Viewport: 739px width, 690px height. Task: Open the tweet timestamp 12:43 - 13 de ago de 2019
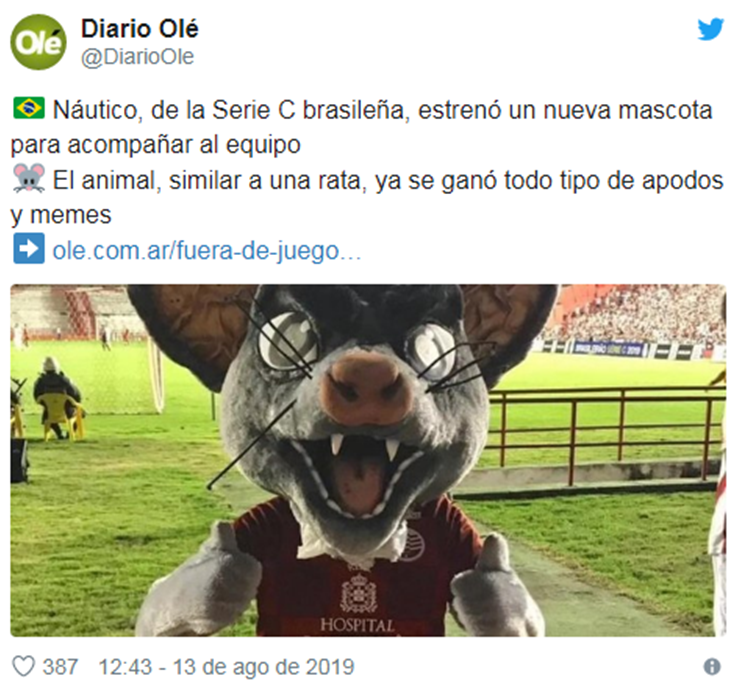tap(226, 667)
